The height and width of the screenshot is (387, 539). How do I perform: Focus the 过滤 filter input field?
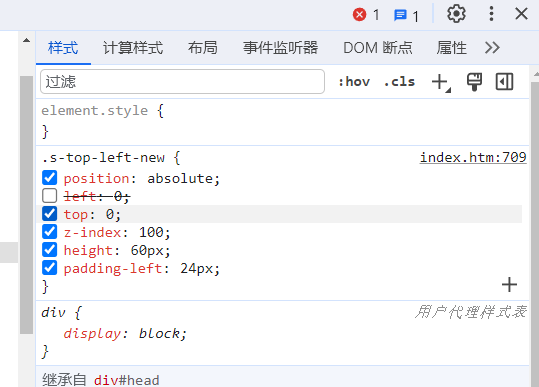[182, 82]
